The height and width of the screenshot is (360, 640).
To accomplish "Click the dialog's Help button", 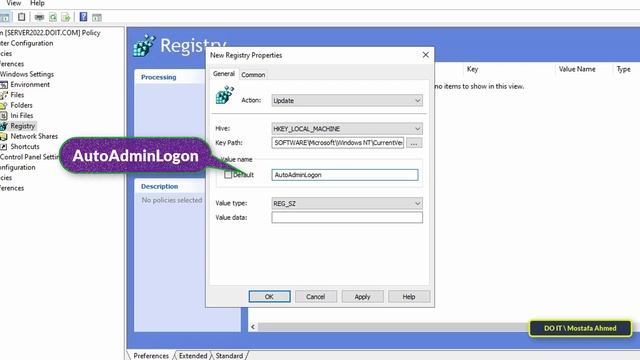I will pyautogui.click(x=409, y=297).
